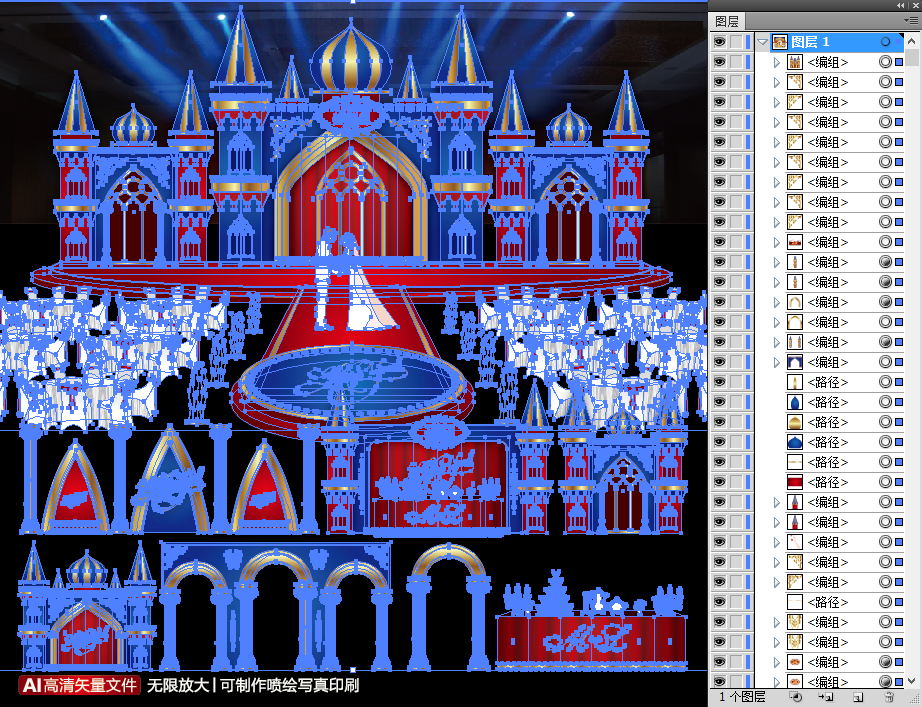Click the blue teardrop path thumbnail
This screenshot has width=922, height=707.
(x=794, y=402)
